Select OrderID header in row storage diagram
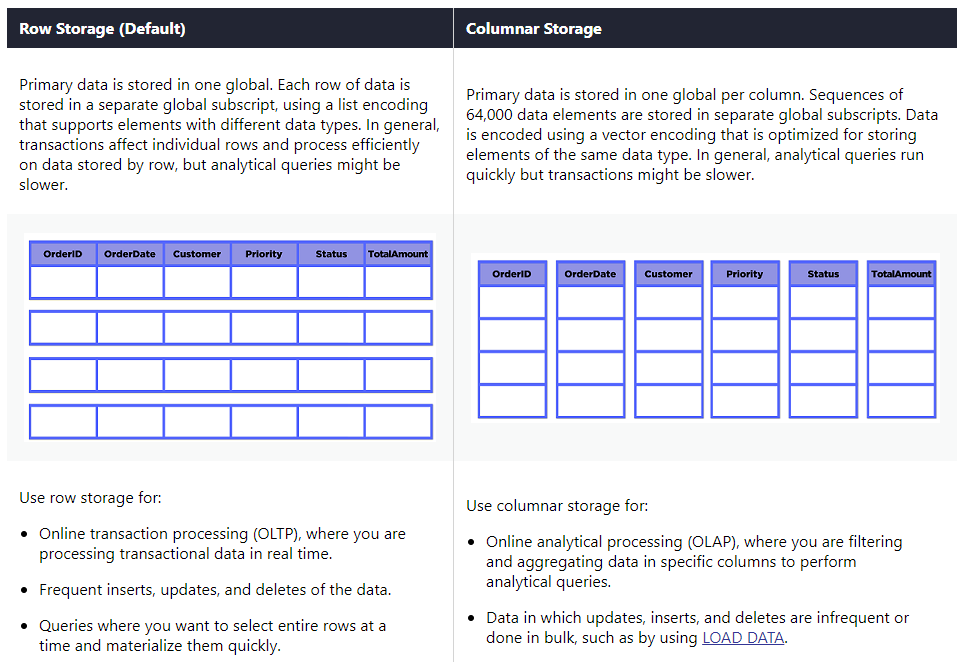This screenshot has width=967, height=662. pyautogui.click(x=63, y=254)
